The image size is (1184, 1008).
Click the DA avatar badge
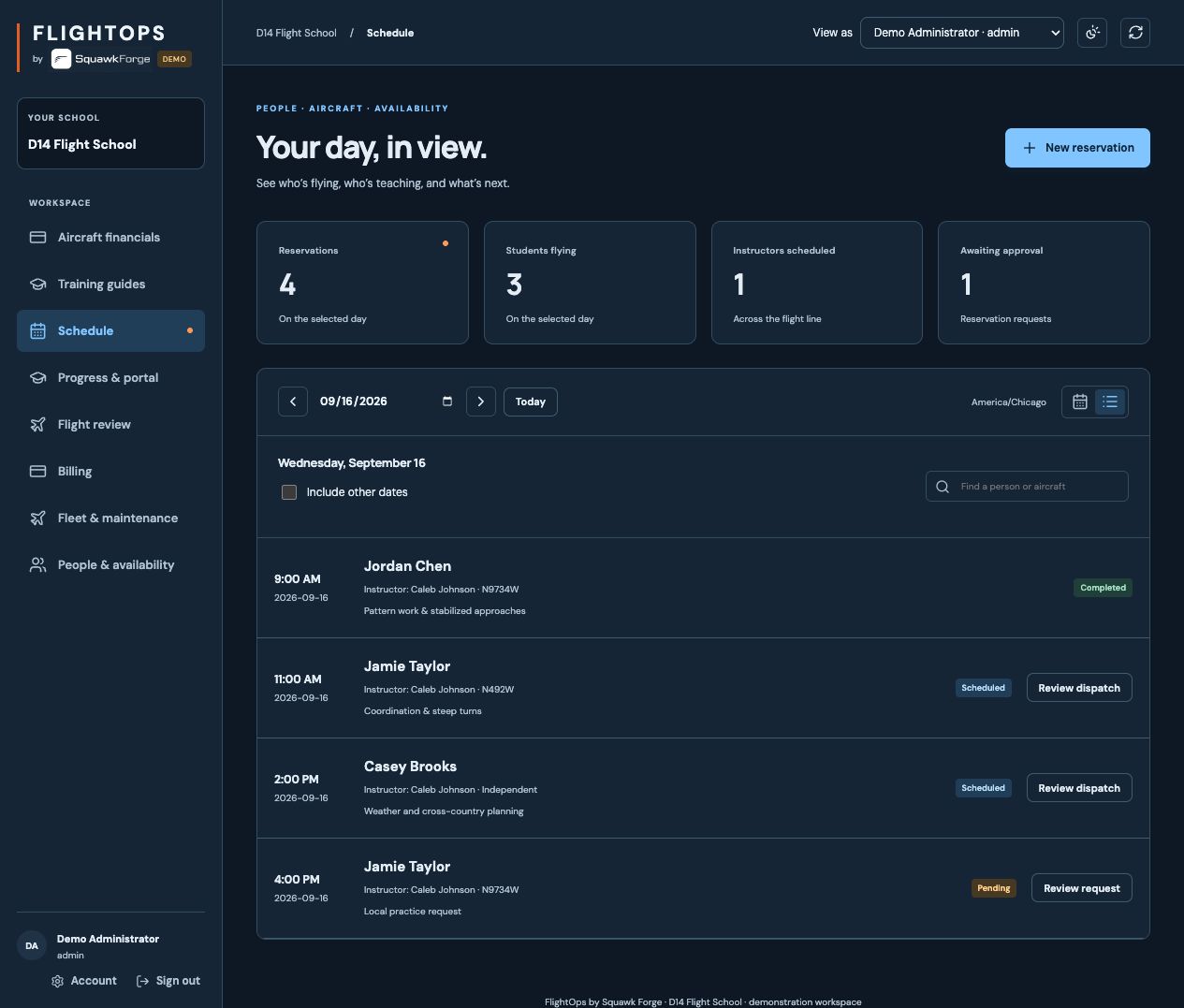pyautogui.click(x=32, y=946)
